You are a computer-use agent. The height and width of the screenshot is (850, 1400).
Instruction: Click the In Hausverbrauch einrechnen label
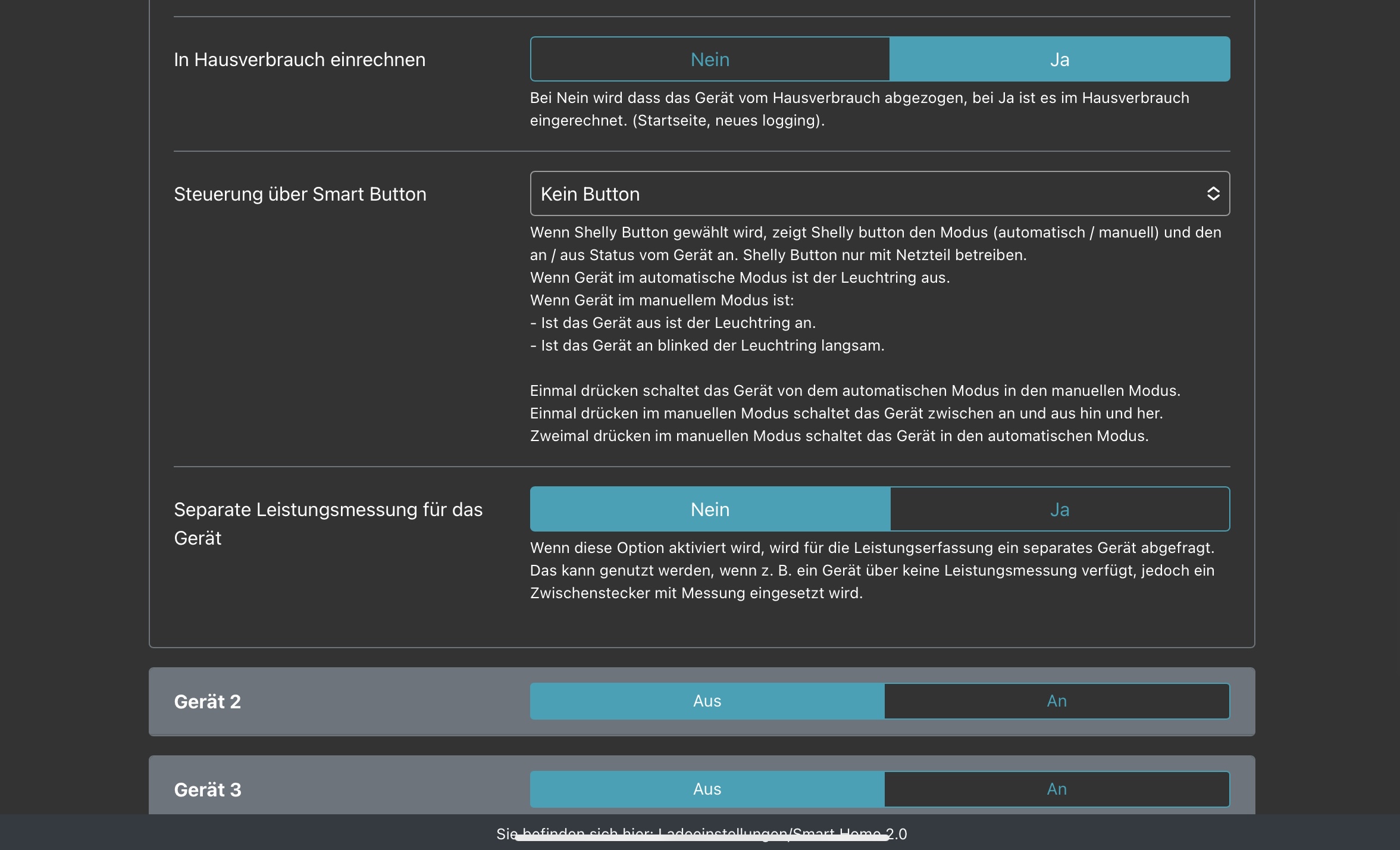click(299, 60)
